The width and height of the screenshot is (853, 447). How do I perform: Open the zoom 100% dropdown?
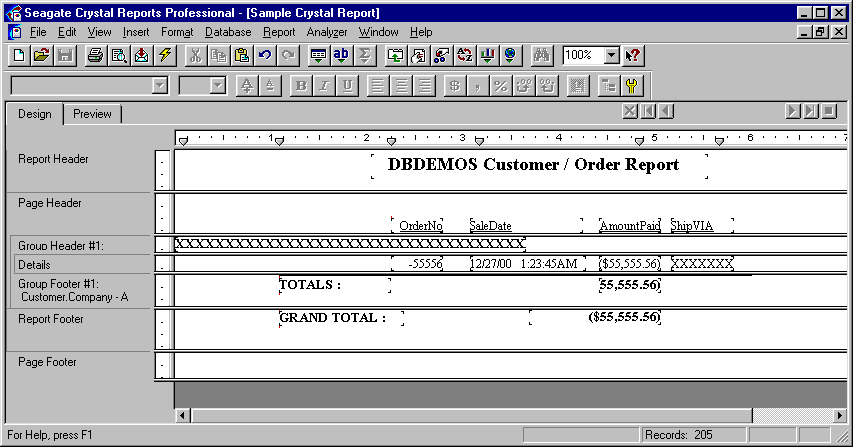point(612,55)
